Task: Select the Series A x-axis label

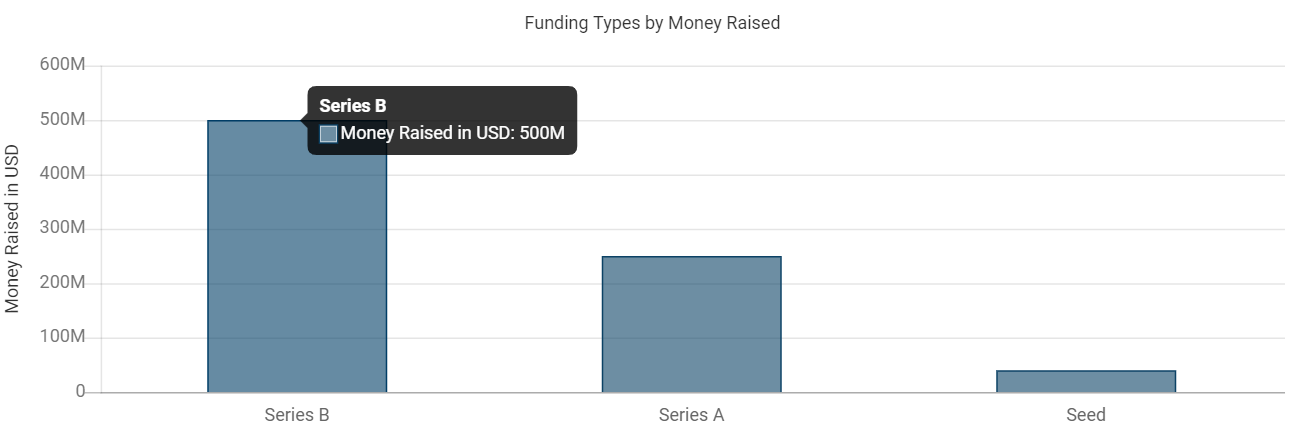Action: [x=691, y=415]
